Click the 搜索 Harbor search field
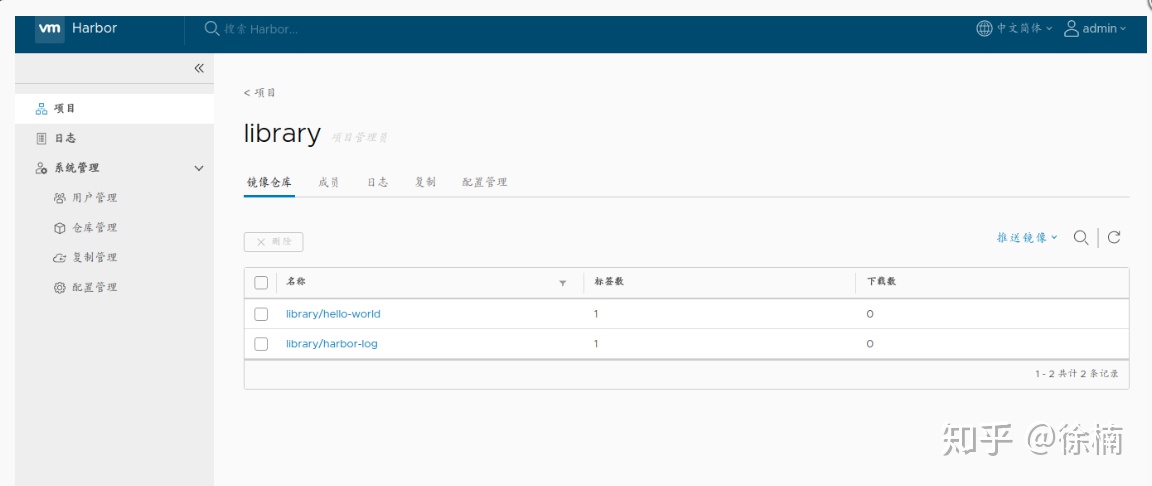This screenshot has height=486, width=1152. coord(262,29)
